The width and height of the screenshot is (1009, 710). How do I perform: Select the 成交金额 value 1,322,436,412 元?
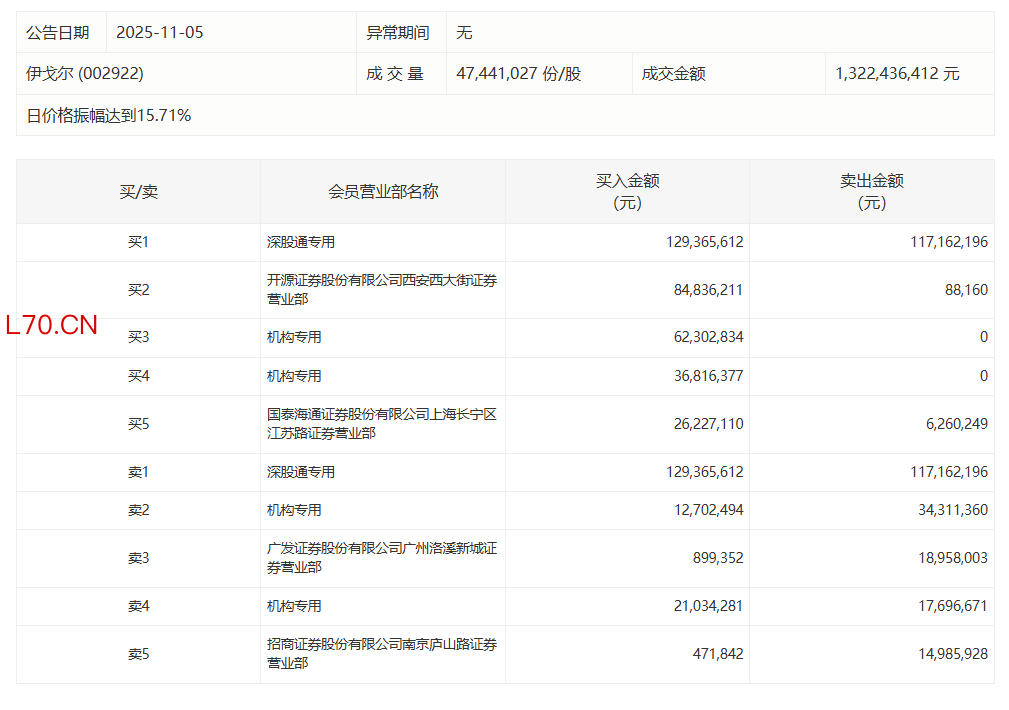pos(897,74)
